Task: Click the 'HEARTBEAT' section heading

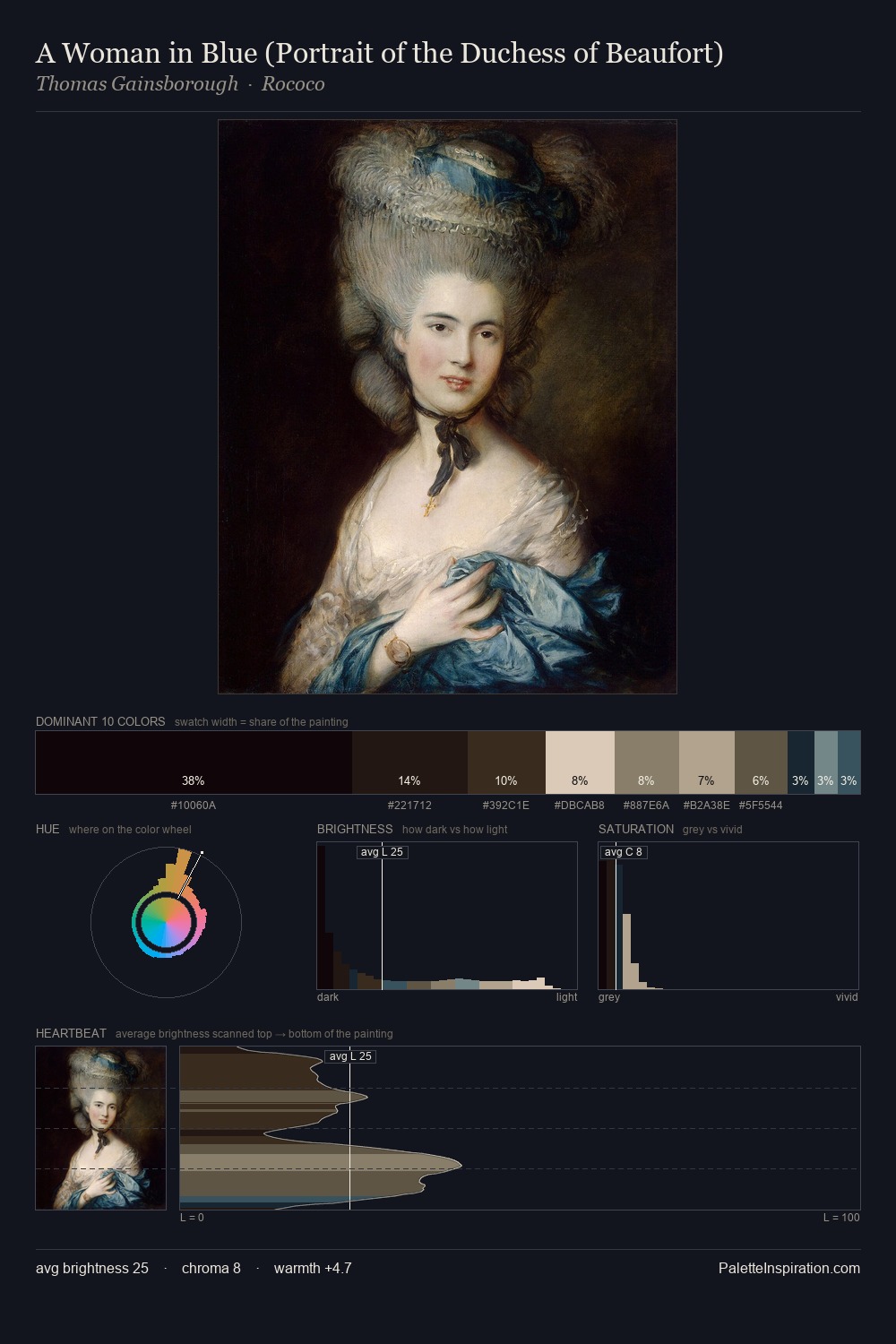Action: point(71,1033)
